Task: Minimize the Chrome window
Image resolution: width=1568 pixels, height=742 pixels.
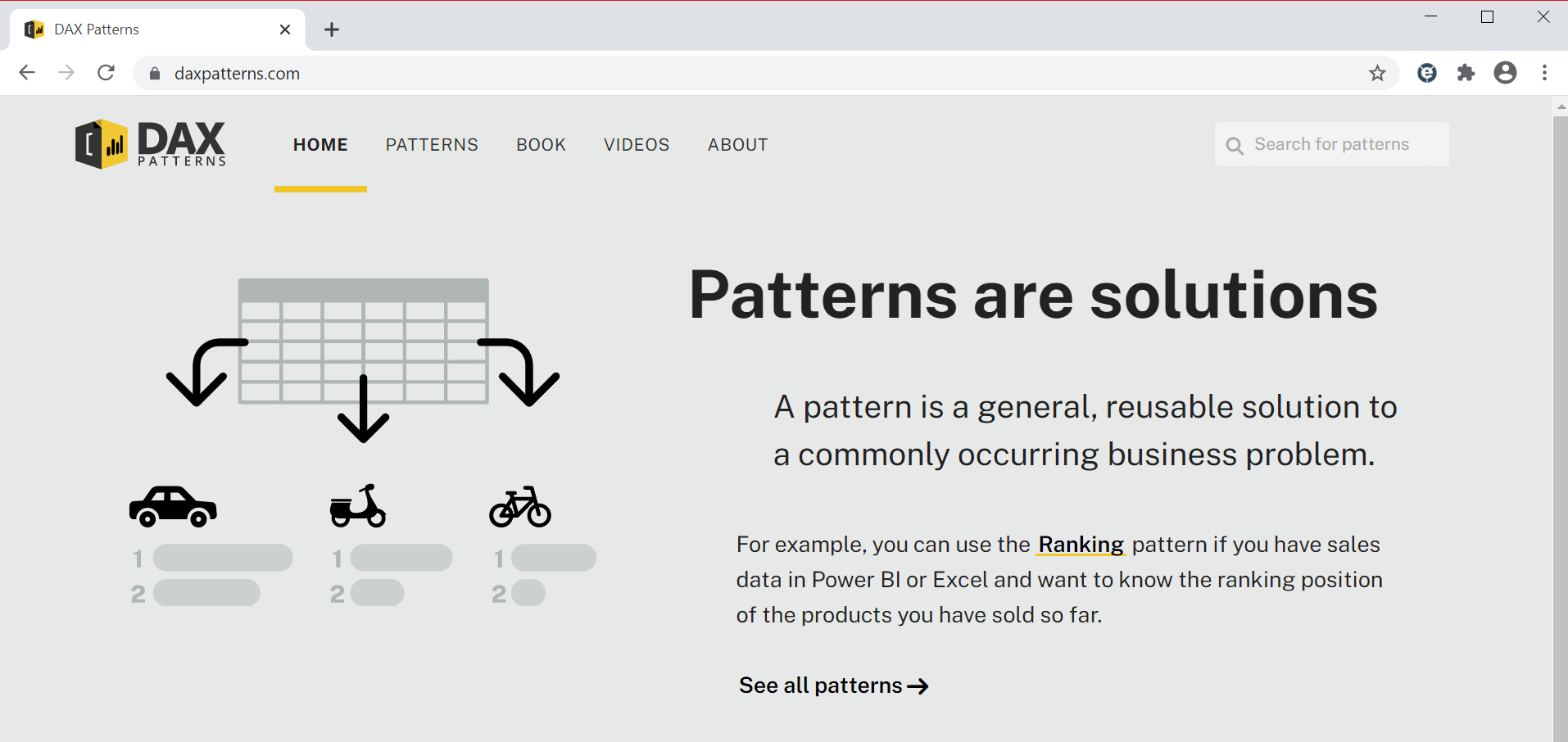Action: pyautogui.click(x=1431, y=16)
